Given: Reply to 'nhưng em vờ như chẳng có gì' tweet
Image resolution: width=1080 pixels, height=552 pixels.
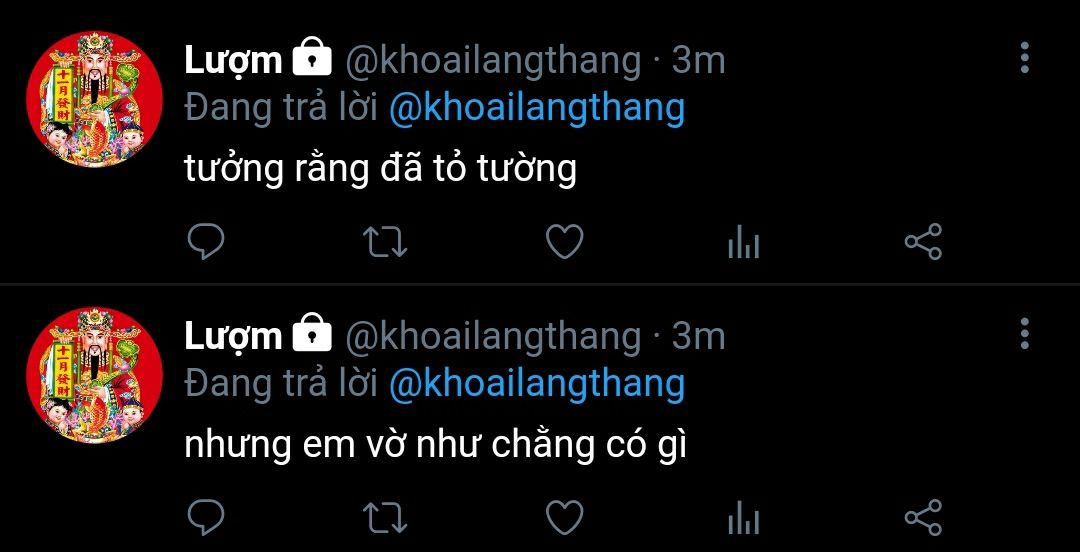Looking at the screenshot, I should tap(205, 518).
